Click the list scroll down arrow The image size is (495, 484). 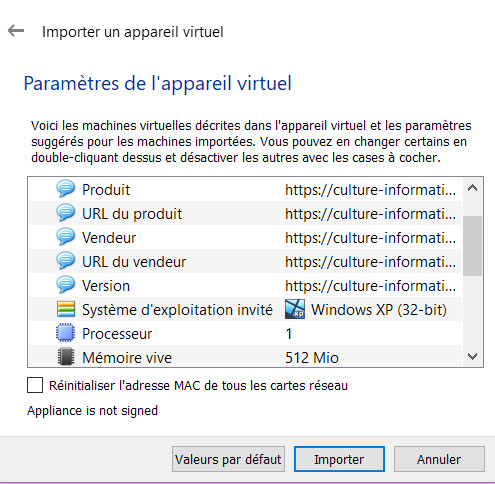pos(472,356)
